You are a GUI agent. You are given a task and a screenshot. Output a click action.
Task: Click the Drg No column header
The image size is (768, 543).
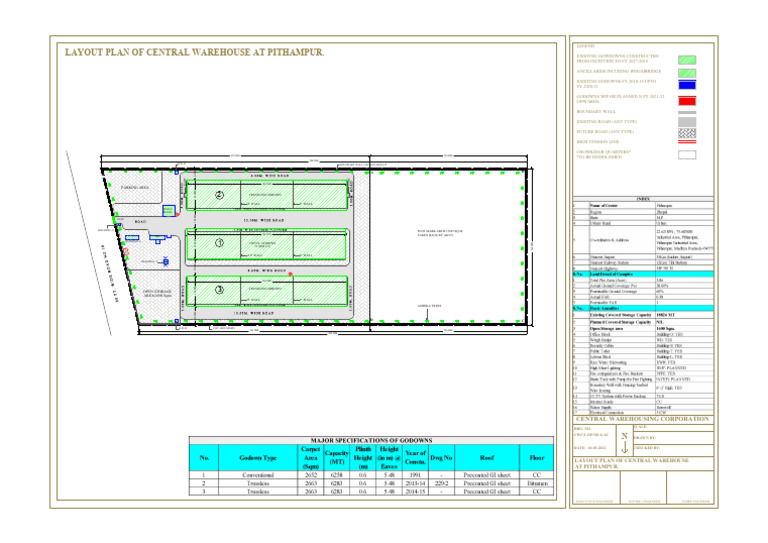pos(441,458)
